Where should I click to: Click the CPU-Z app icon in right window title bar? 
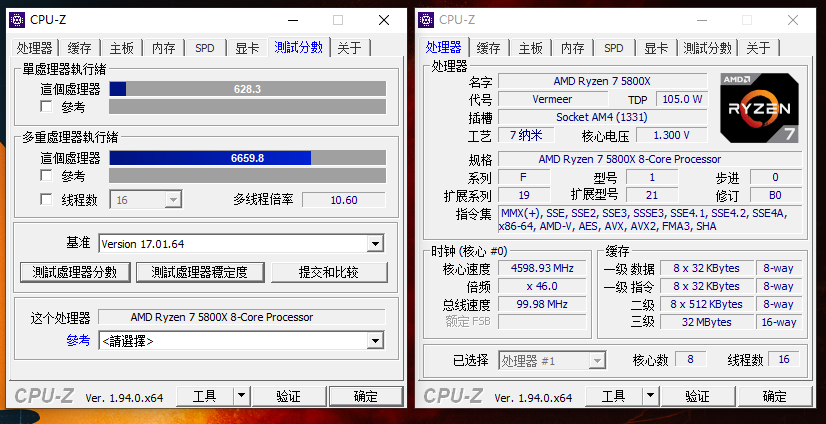(426, 20)
